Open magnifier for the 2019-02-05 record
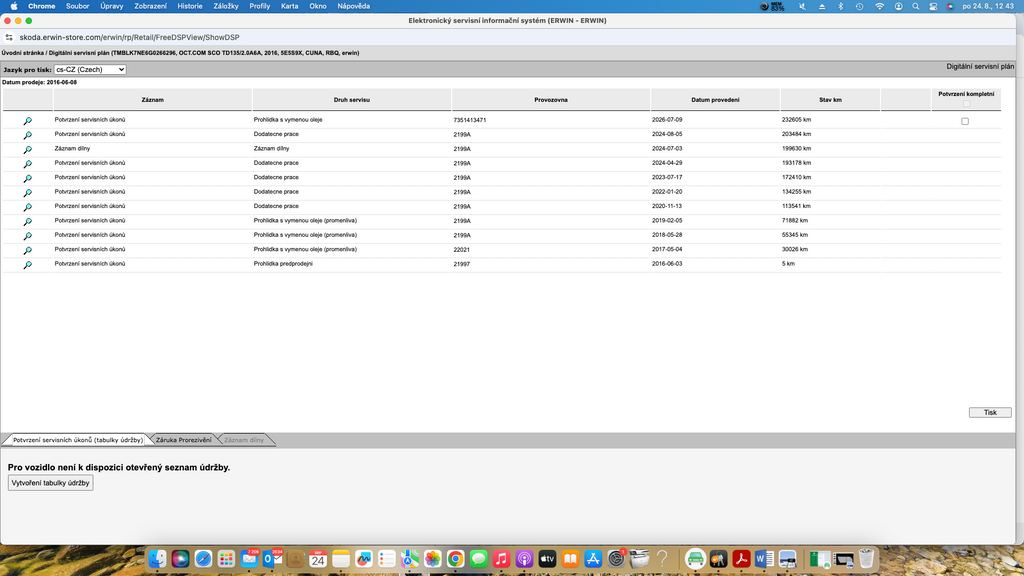This screenshot has height=576, width=1024. (27, 221)
